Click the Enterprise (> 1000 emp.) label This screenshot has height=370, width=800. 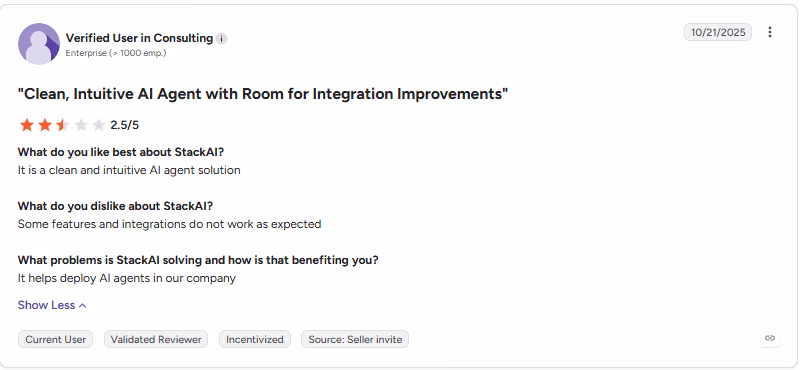pyautogui.click(x=116, y=53)
